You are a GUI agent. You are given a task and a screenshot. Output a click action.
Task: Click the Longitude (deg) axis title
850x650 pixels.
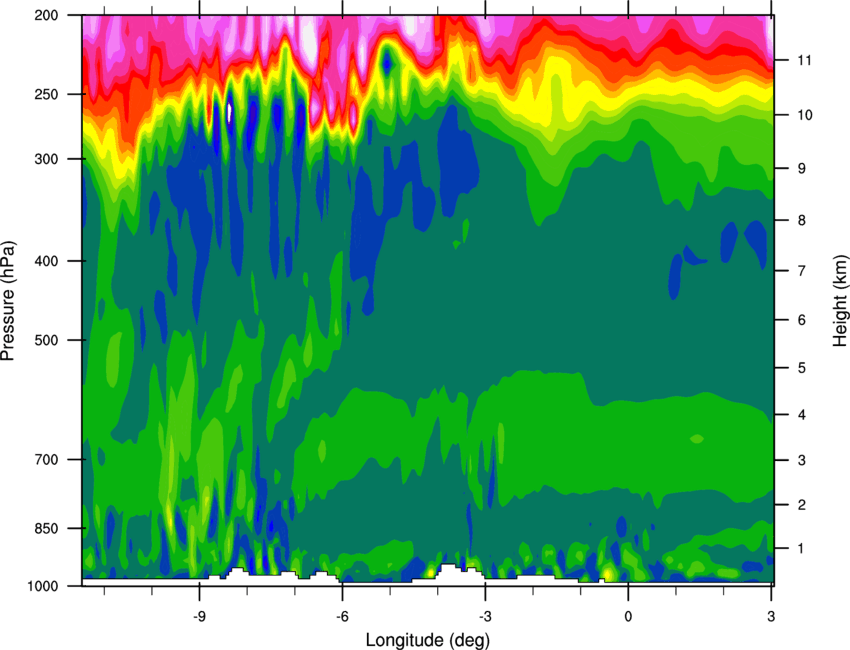(x=428, y=640)
